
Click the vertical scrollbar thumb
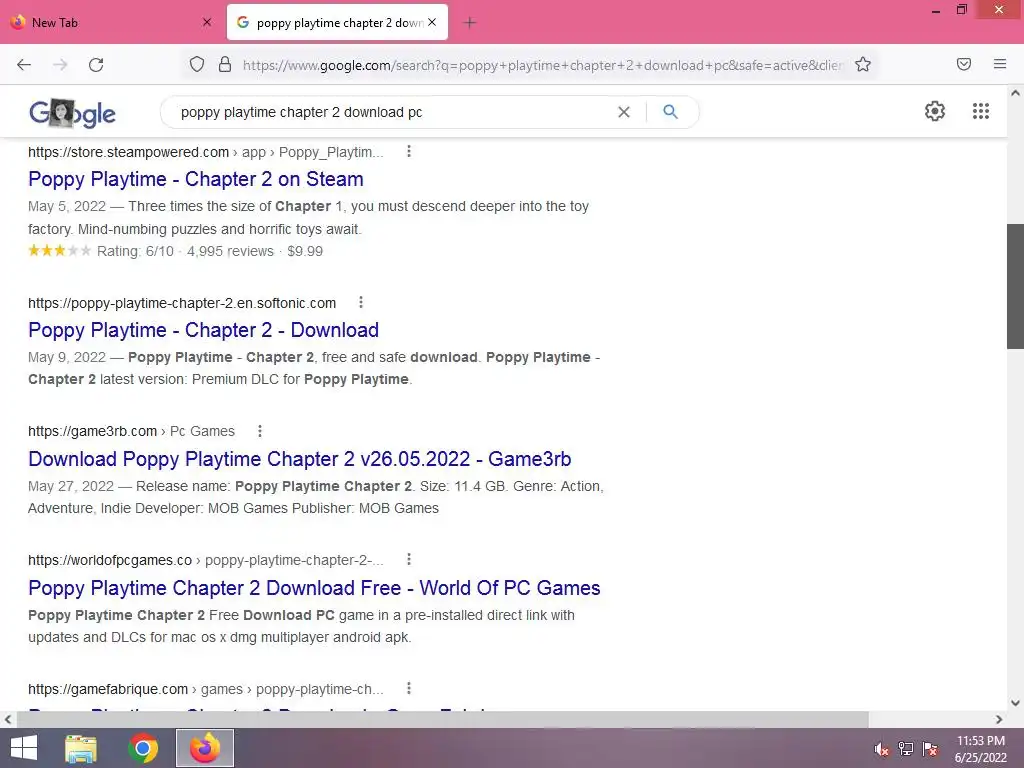pos(1015,286)
